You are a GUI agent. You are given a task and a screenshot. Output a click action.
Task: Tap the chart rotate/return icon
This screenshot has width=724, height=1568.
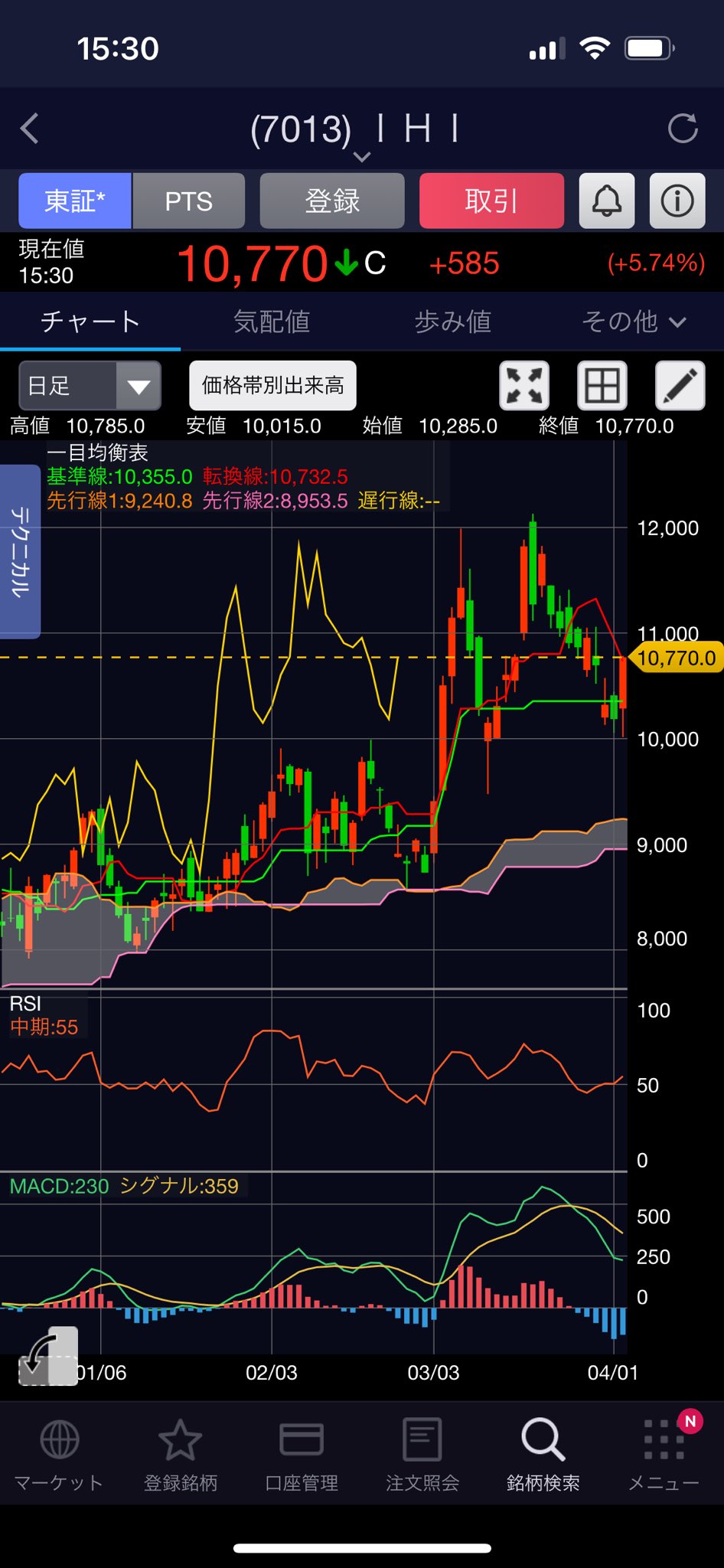[48, 1356]
